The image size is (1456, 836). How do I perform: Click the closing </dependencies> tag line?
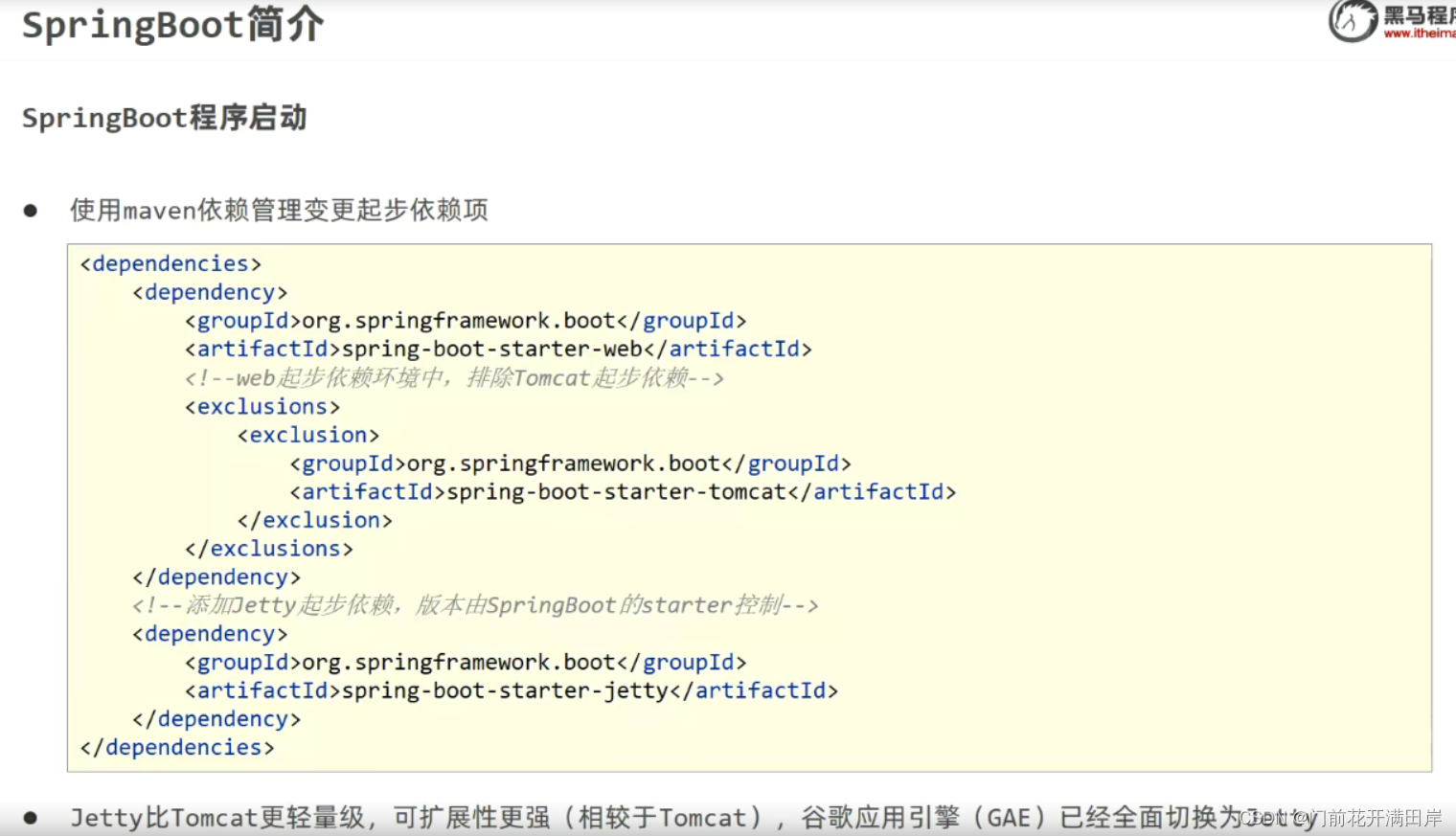pyautogui.click(x=177, y=747)
